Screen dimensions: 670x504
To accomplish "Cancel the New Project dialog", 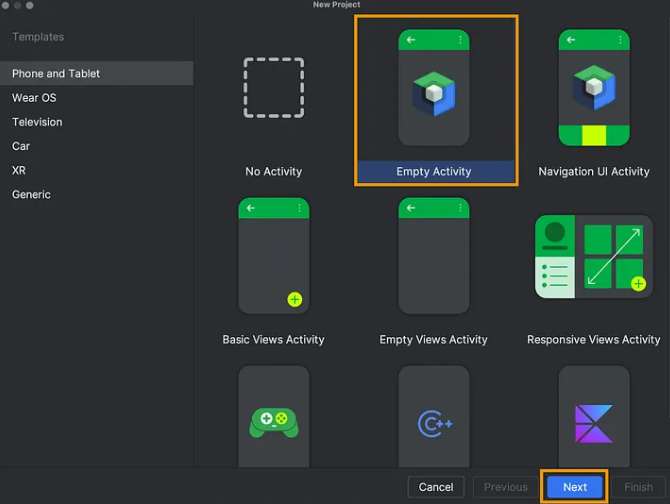I will pos(436,487).
